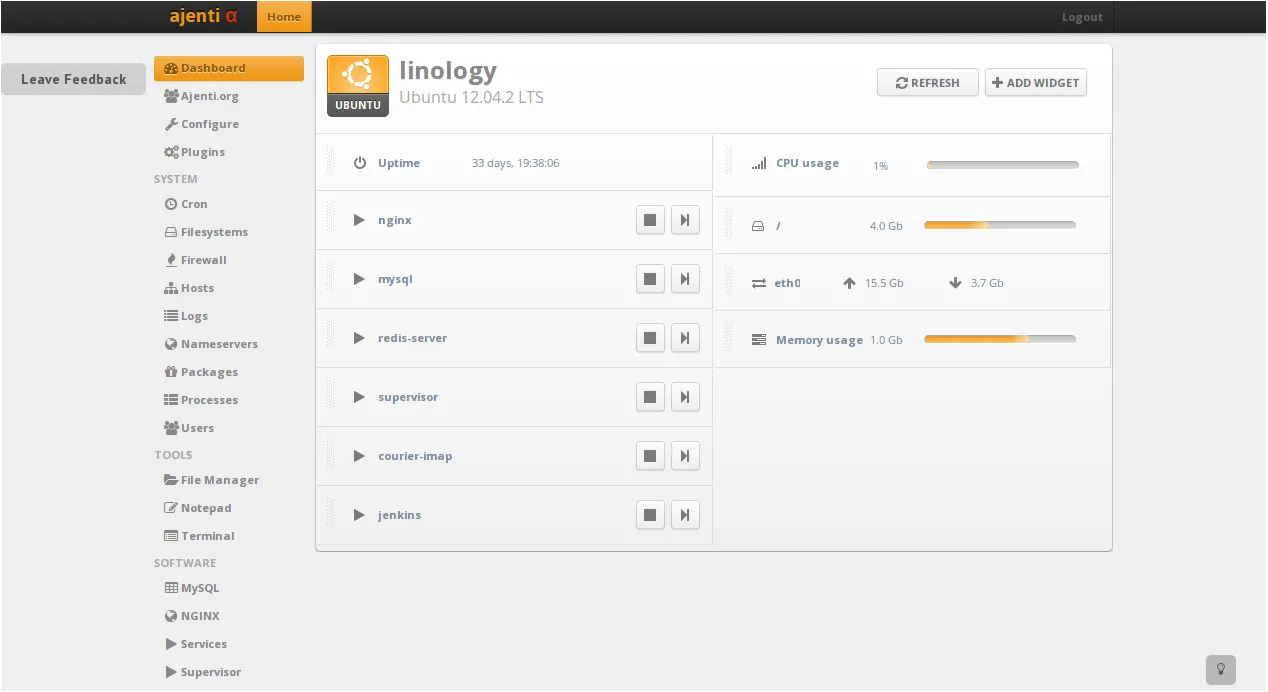The width and height of the screenshot is (1268, 692).
Task: Go to the Home tab
Action: [x=284, y=17]
